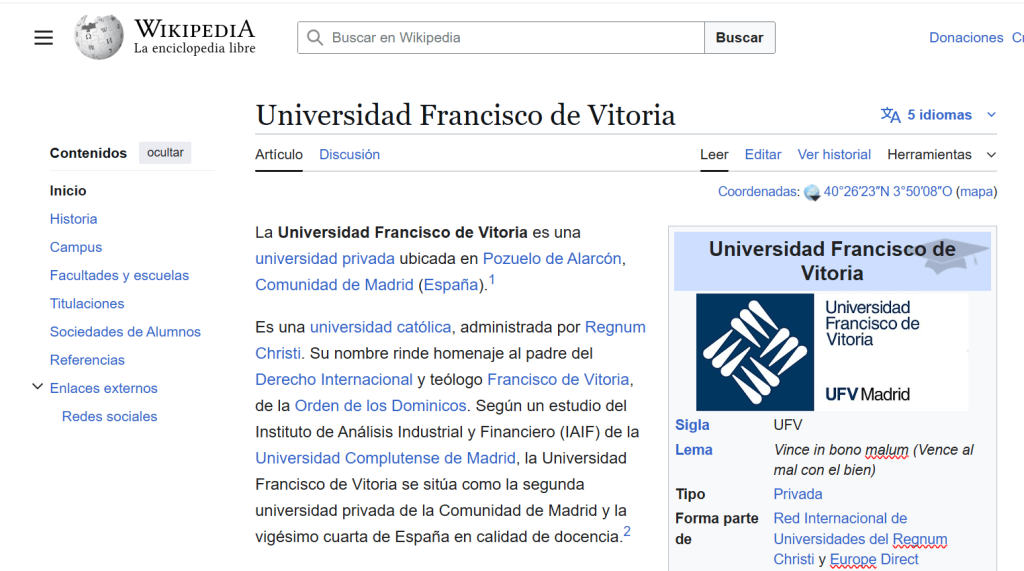Follow the universidad privada link
The width and height of the screenshot is (1024, 571).
click(325, 259)
